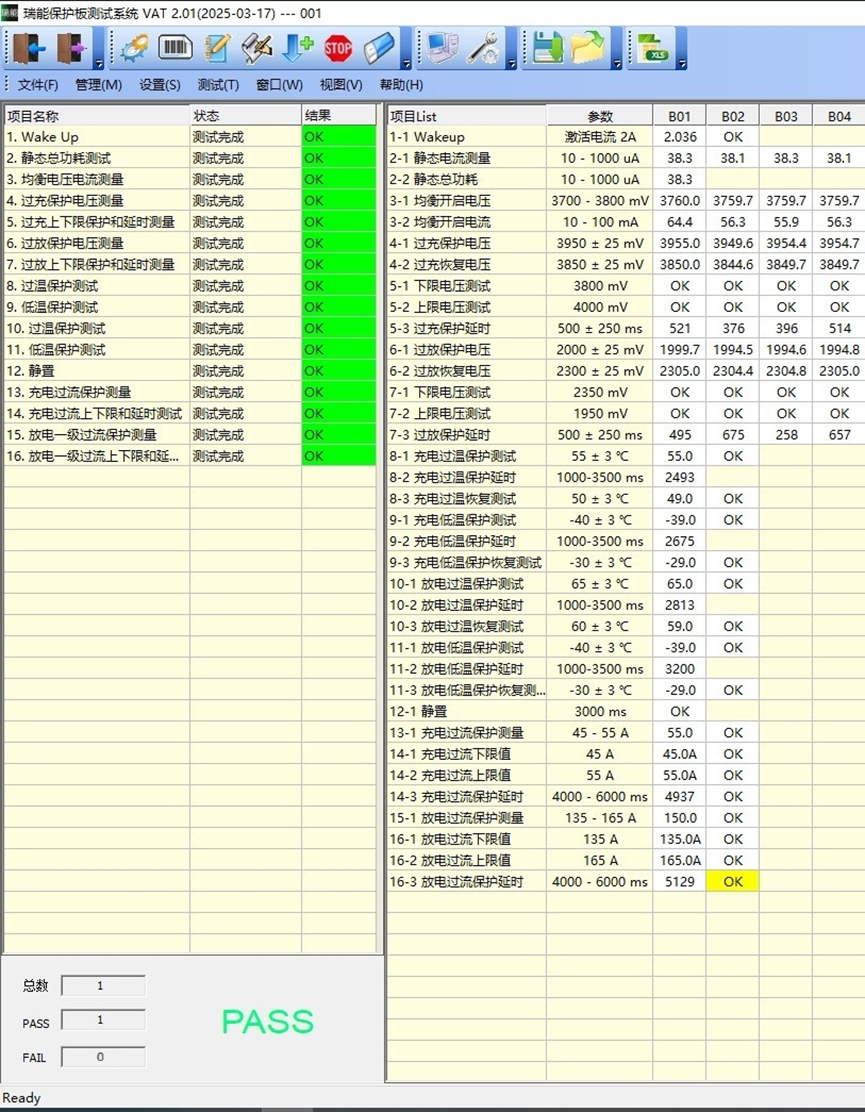Image resolution: width=865 pixels, height=1112 pixels.
Task: Click the 状态 column header
Action: [245, 116]
